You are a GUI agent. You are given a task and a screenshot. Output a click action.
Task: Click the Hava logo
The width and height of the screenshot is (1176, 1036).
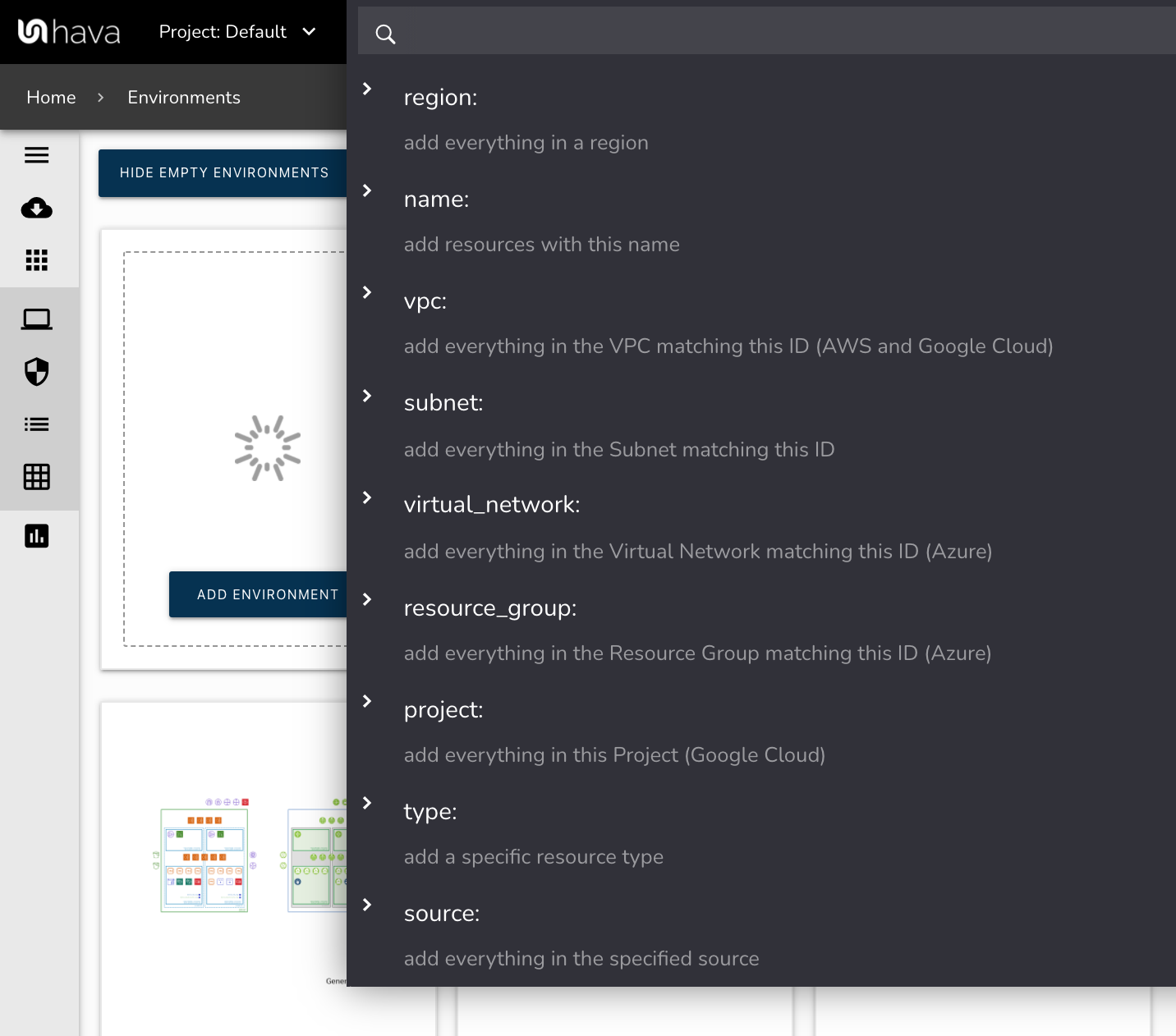[x=70, y=31]
